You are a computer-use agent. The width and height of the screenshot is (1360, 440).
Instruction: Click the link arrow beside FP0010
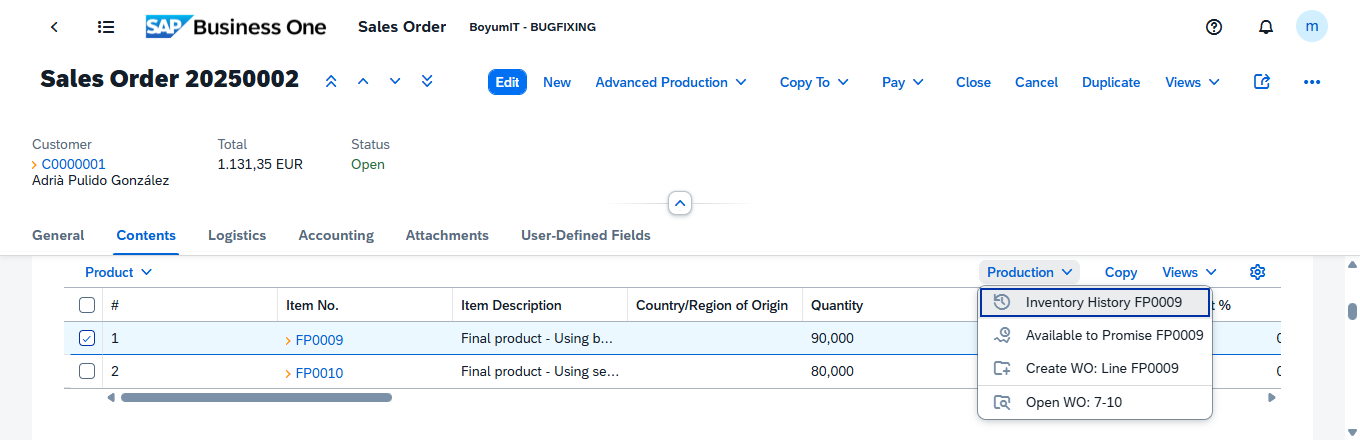point(288,373)
